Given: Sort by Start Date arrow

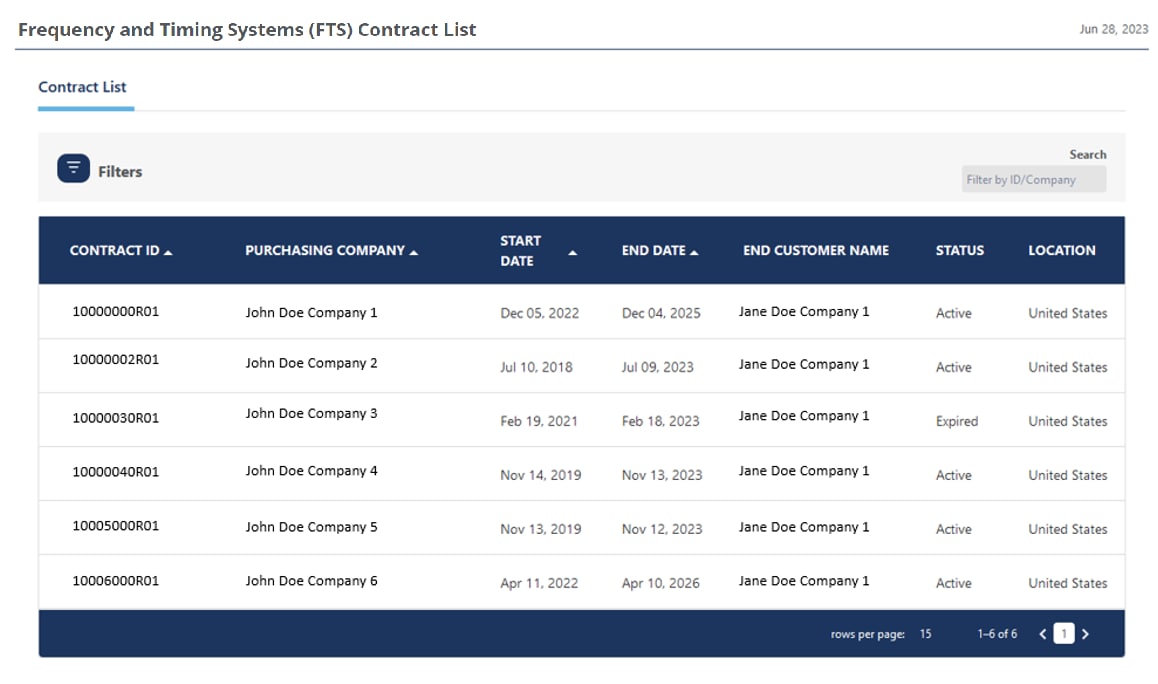Looking at the screenshot, I should 573,253.
